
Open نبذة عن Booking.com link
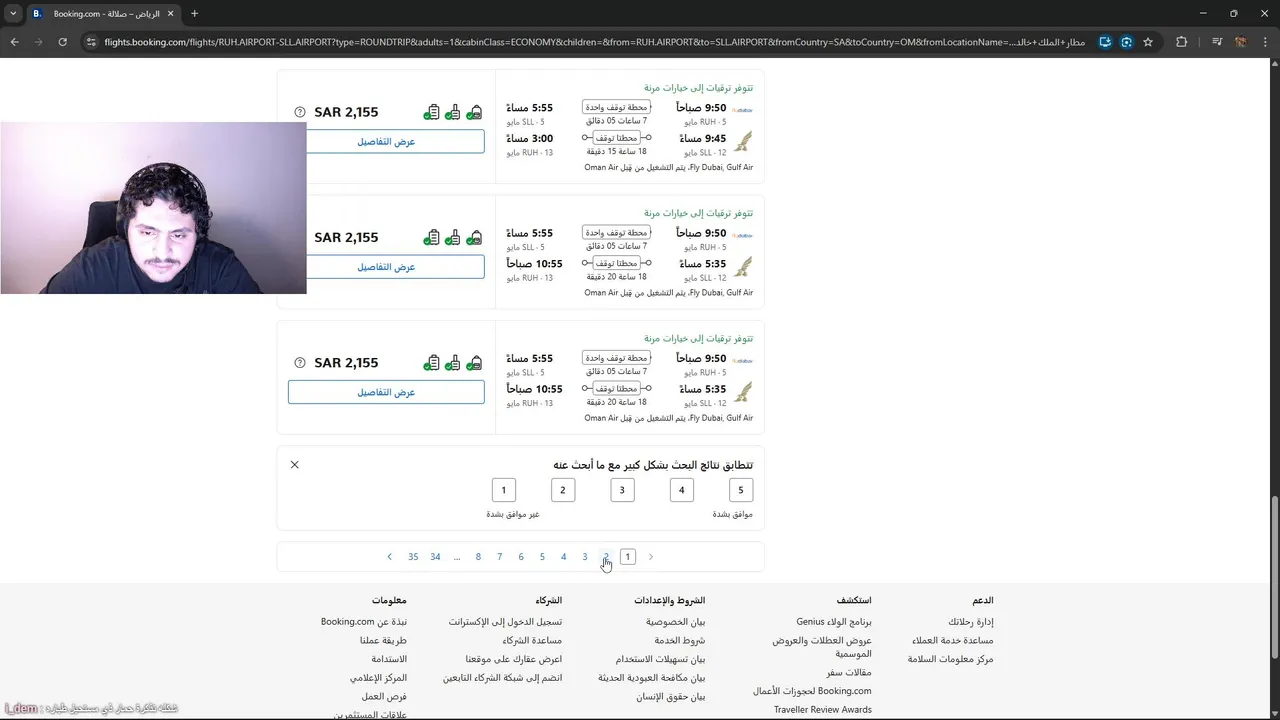[x=364, y=622]
